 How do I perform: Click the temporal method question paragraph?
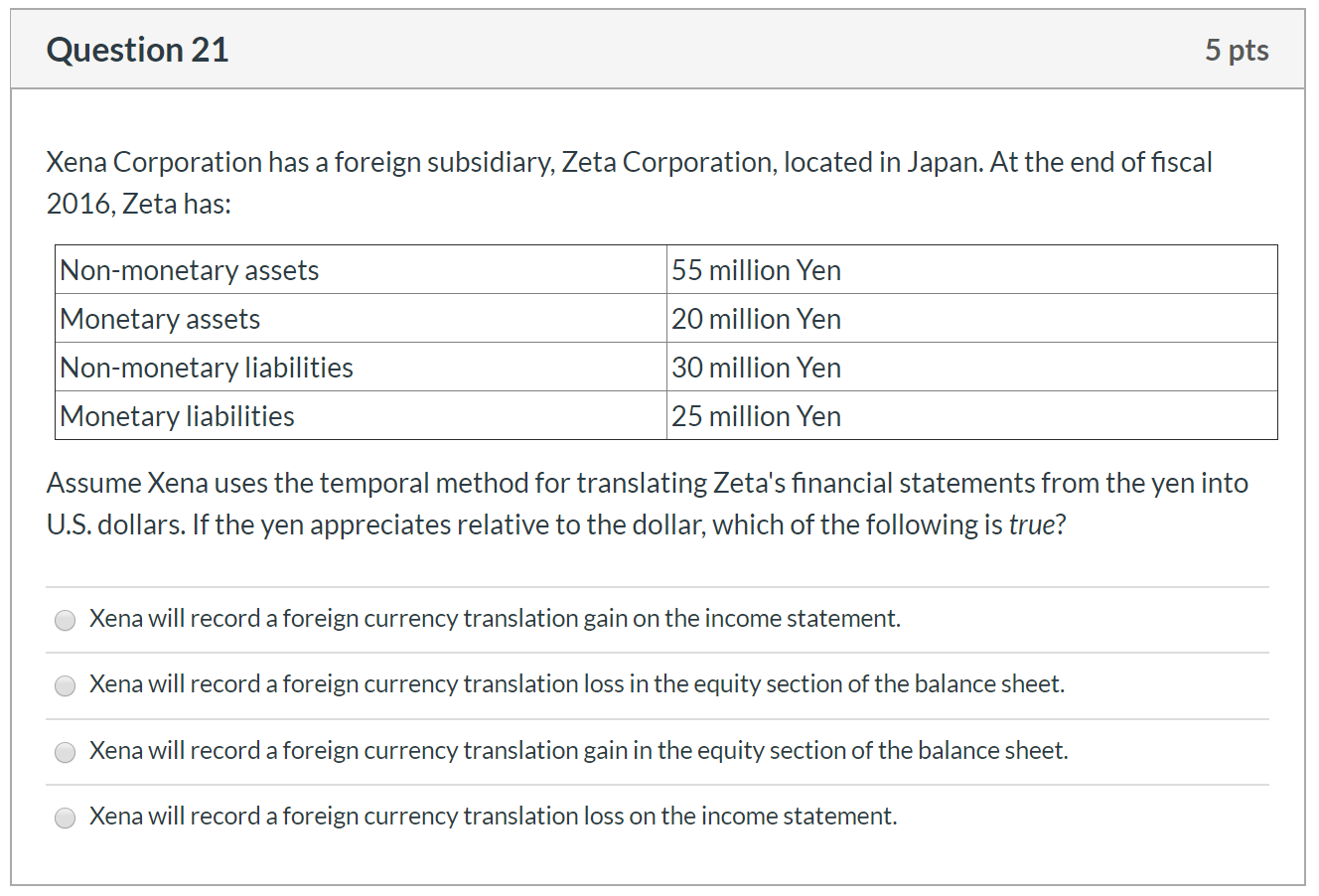click(x=646, y=504)
